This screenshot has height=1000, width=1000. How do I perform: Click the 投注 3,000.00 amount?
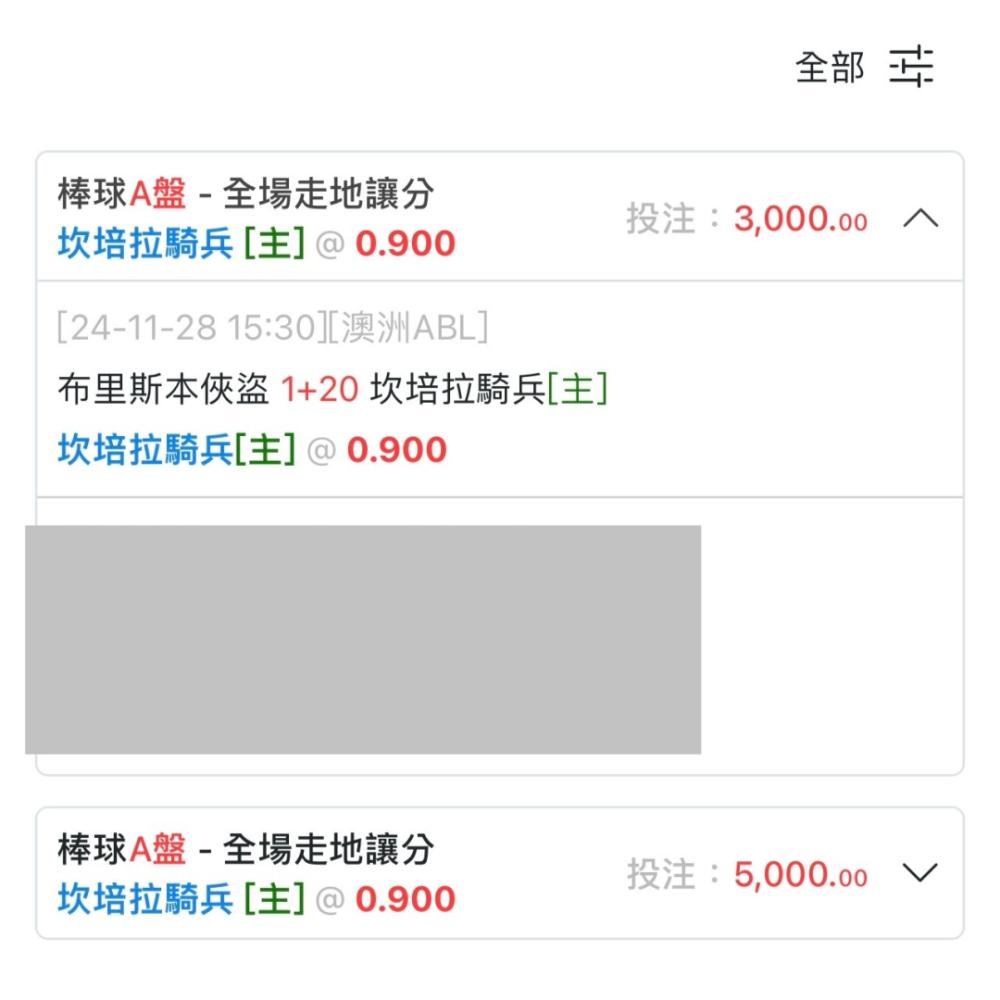click(x=746, y=219)
